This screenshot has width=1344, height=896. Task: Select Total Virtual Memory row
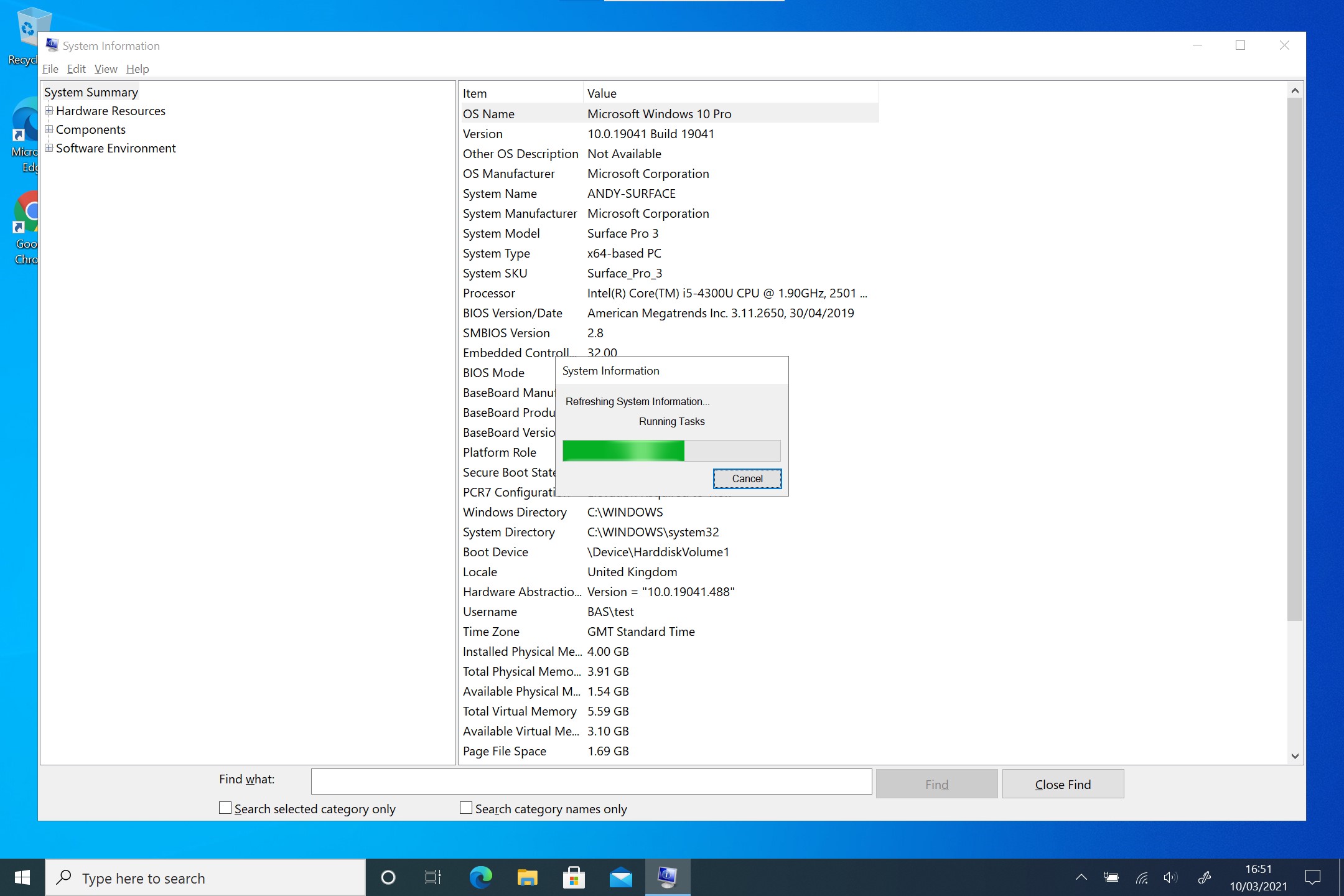[x=670, y=711]
